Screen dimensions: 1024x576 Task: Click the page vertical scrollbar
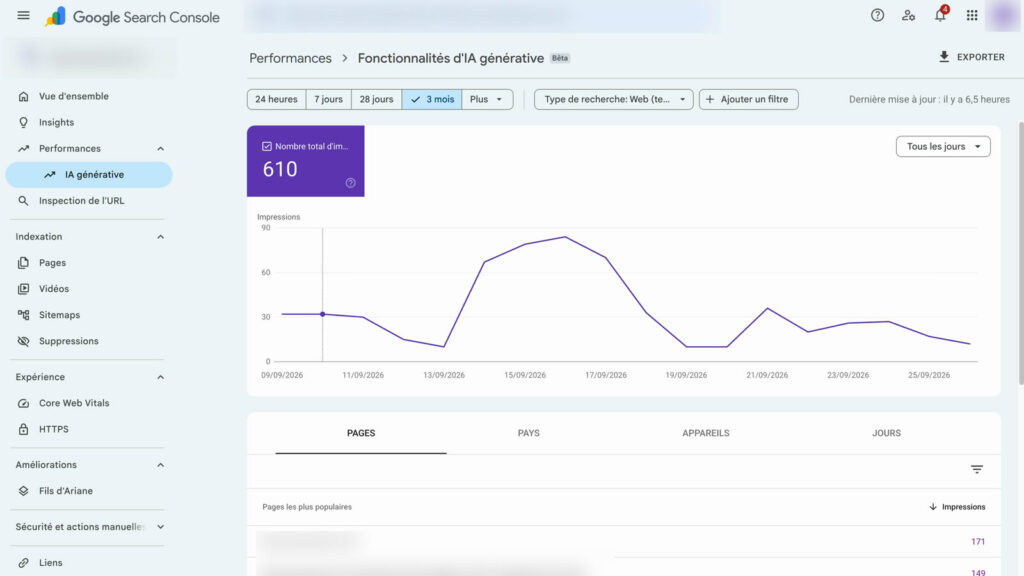point(1021,252)
